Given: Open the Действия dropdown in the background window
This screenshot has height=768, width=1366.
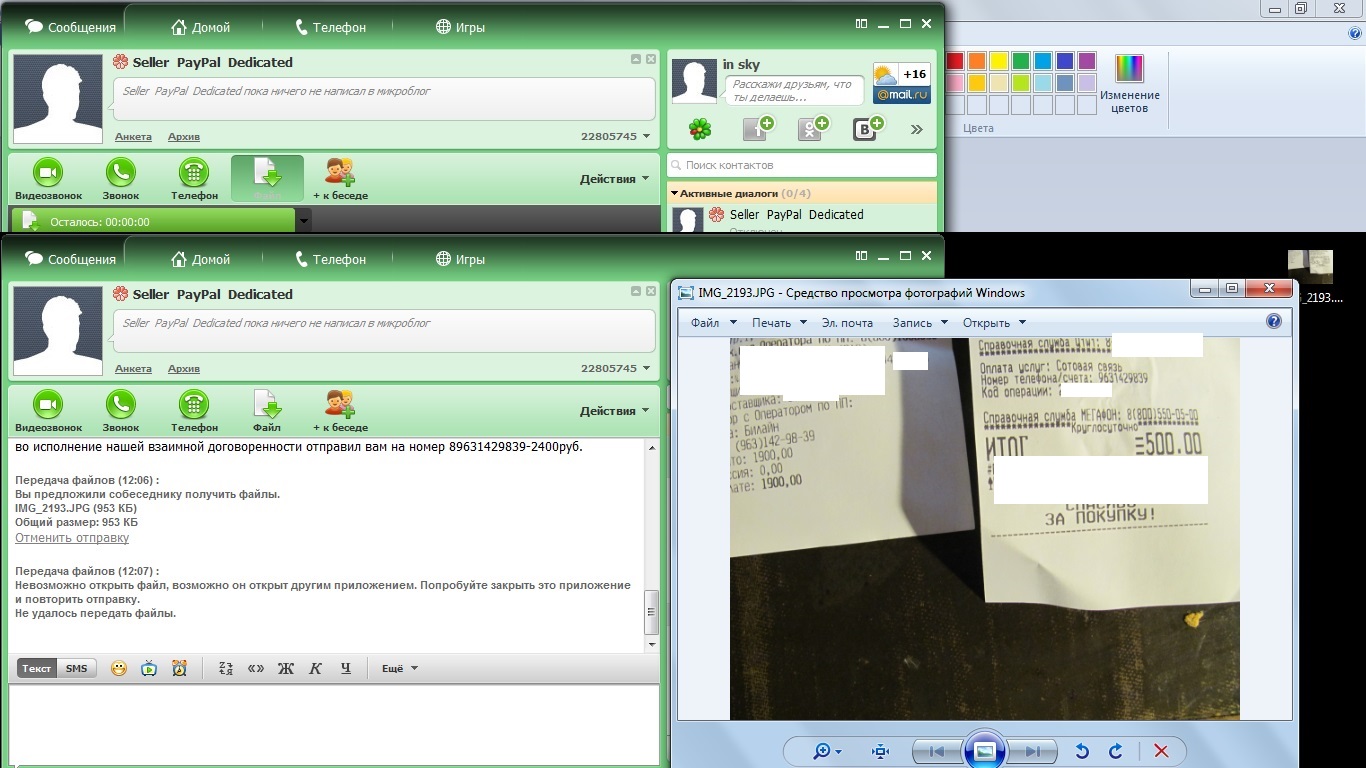Looking at the screenshot, I should [614, 179].
